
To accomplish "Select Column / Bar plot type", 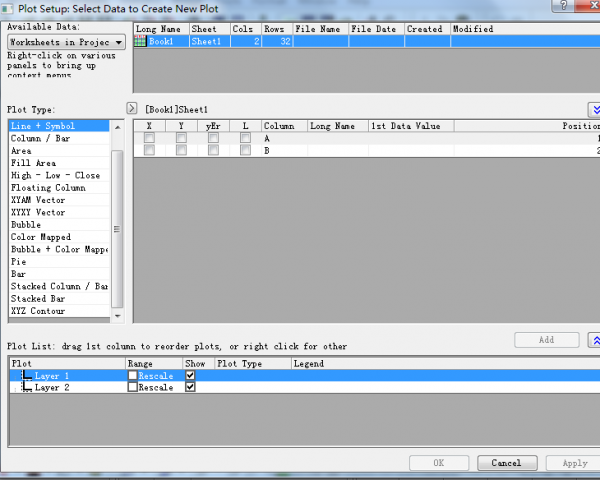I will pyautogui.click(x=39, y=138).
